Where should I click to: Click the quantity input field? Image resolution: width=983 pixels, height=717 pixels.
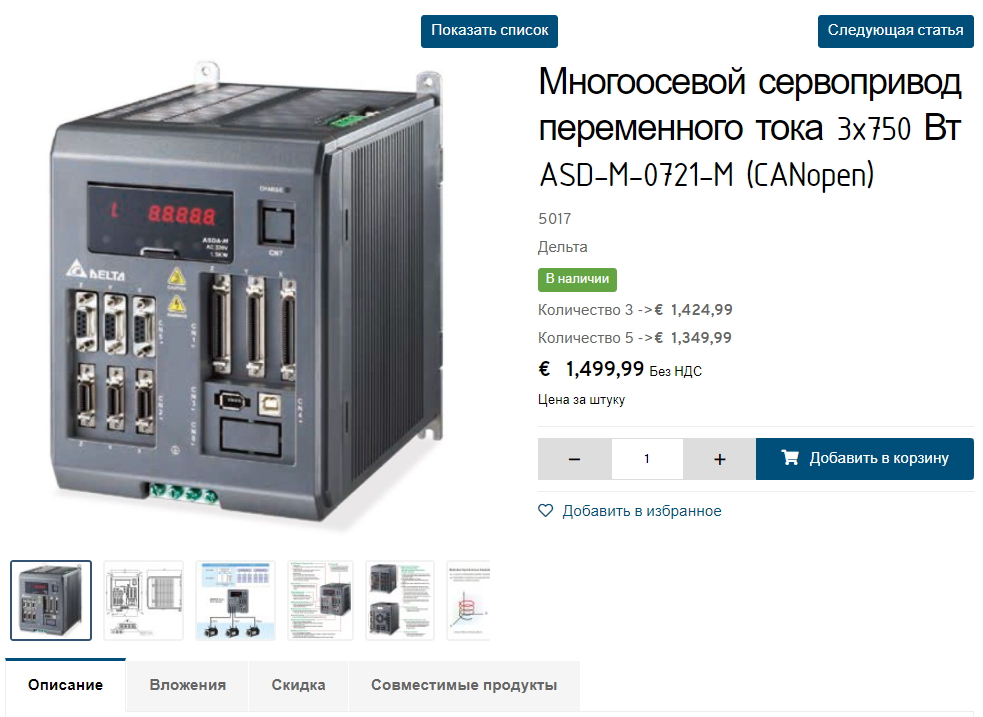coord(647,459)
